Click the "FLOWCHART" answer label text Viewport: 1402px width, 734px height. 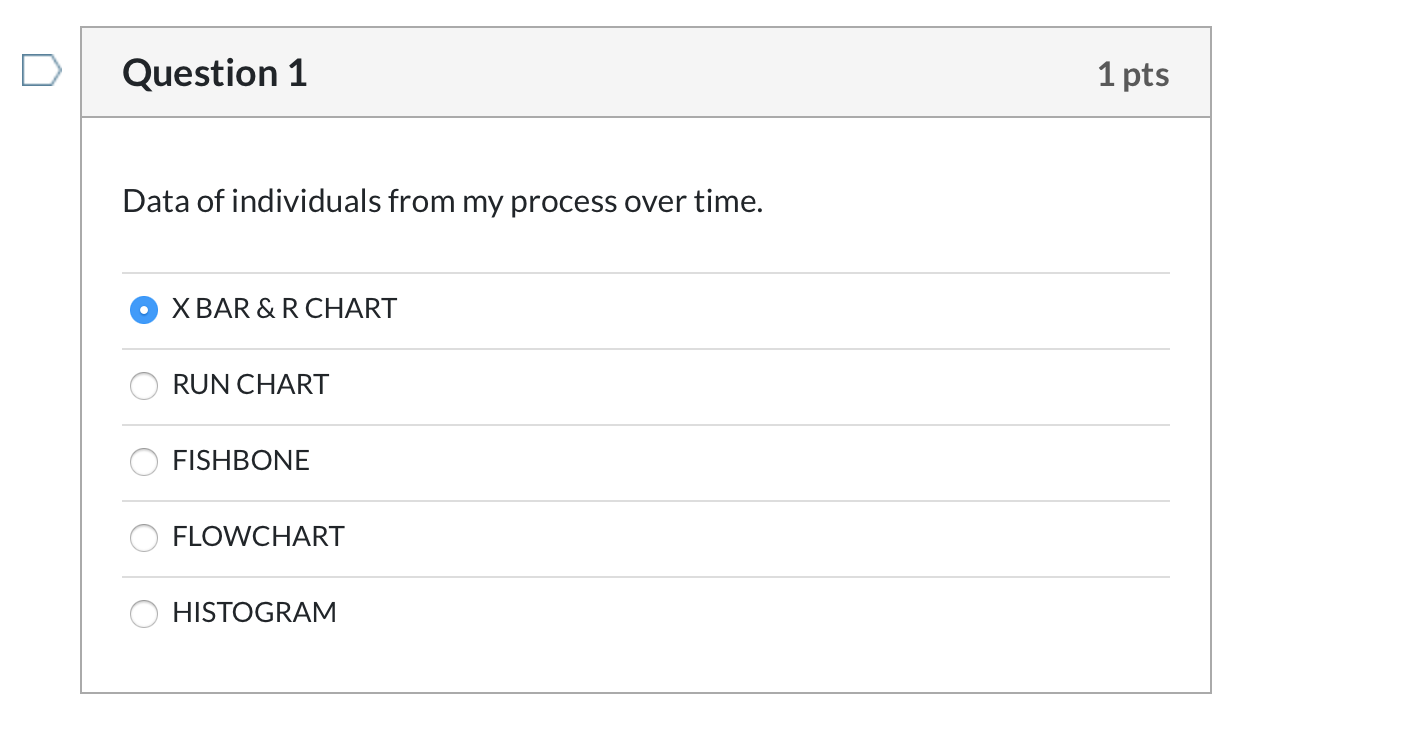click(258, 537)
